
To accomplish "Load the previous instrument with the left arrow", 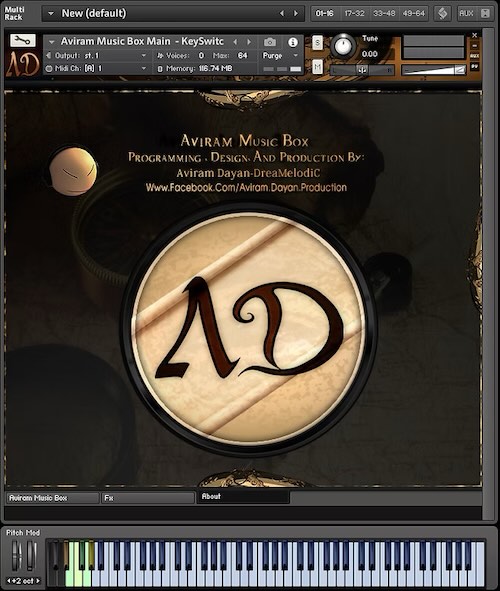I will pyautogui.click(x=235, y=42).
